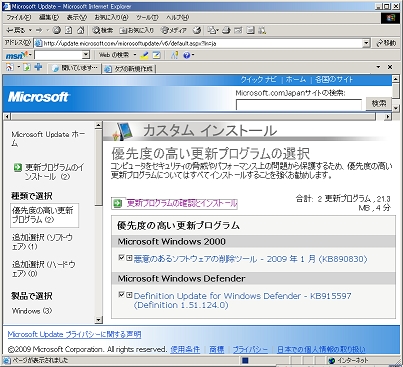
Task: Open 悪意のあるソフトウェアの削除ツール KB890830 link
Action: click(x=250, y=259)
